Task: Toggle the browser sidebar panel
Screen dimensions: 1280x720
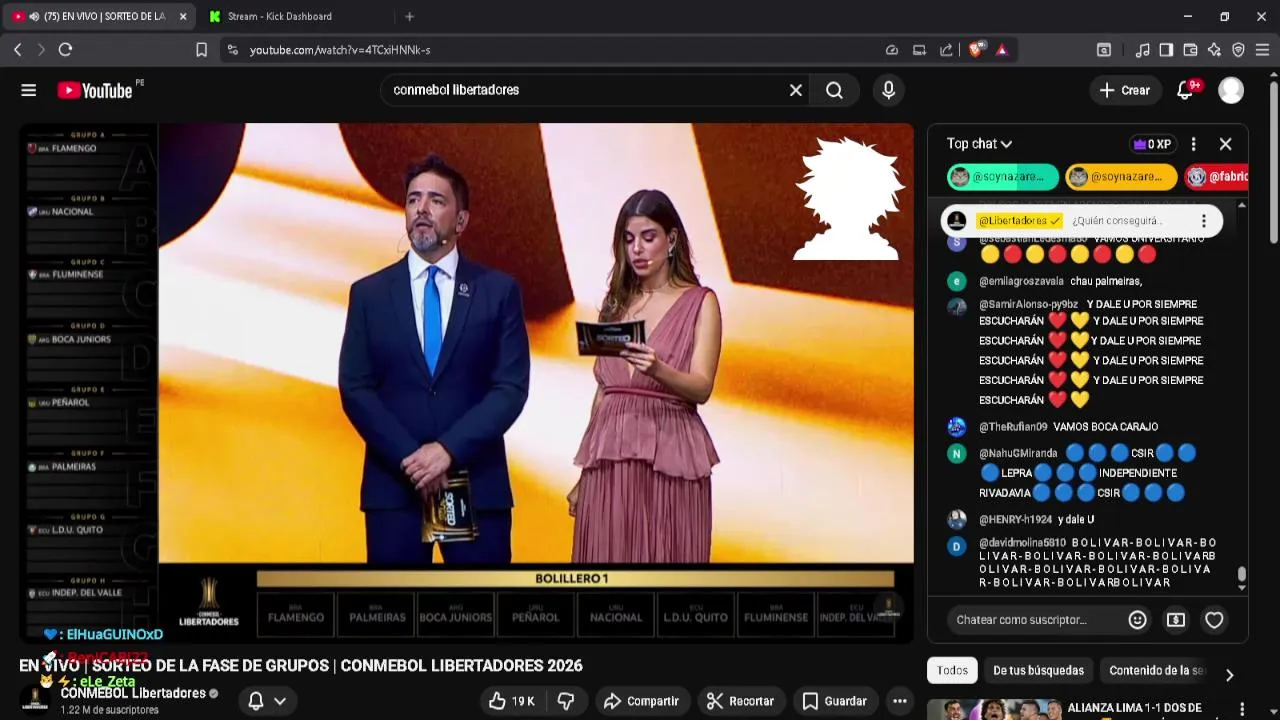Action: coord(1166,50)
